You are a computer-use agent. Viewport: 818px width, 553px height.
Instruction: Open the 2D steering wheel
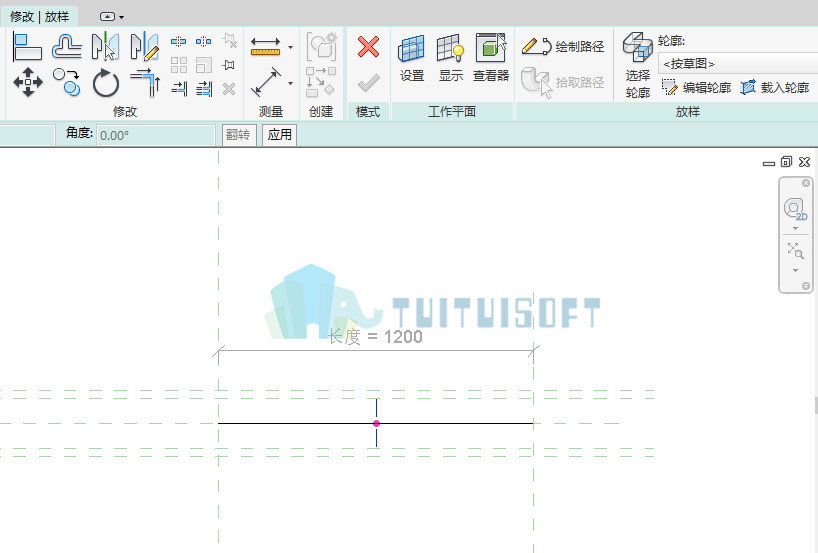pos(795,209)
